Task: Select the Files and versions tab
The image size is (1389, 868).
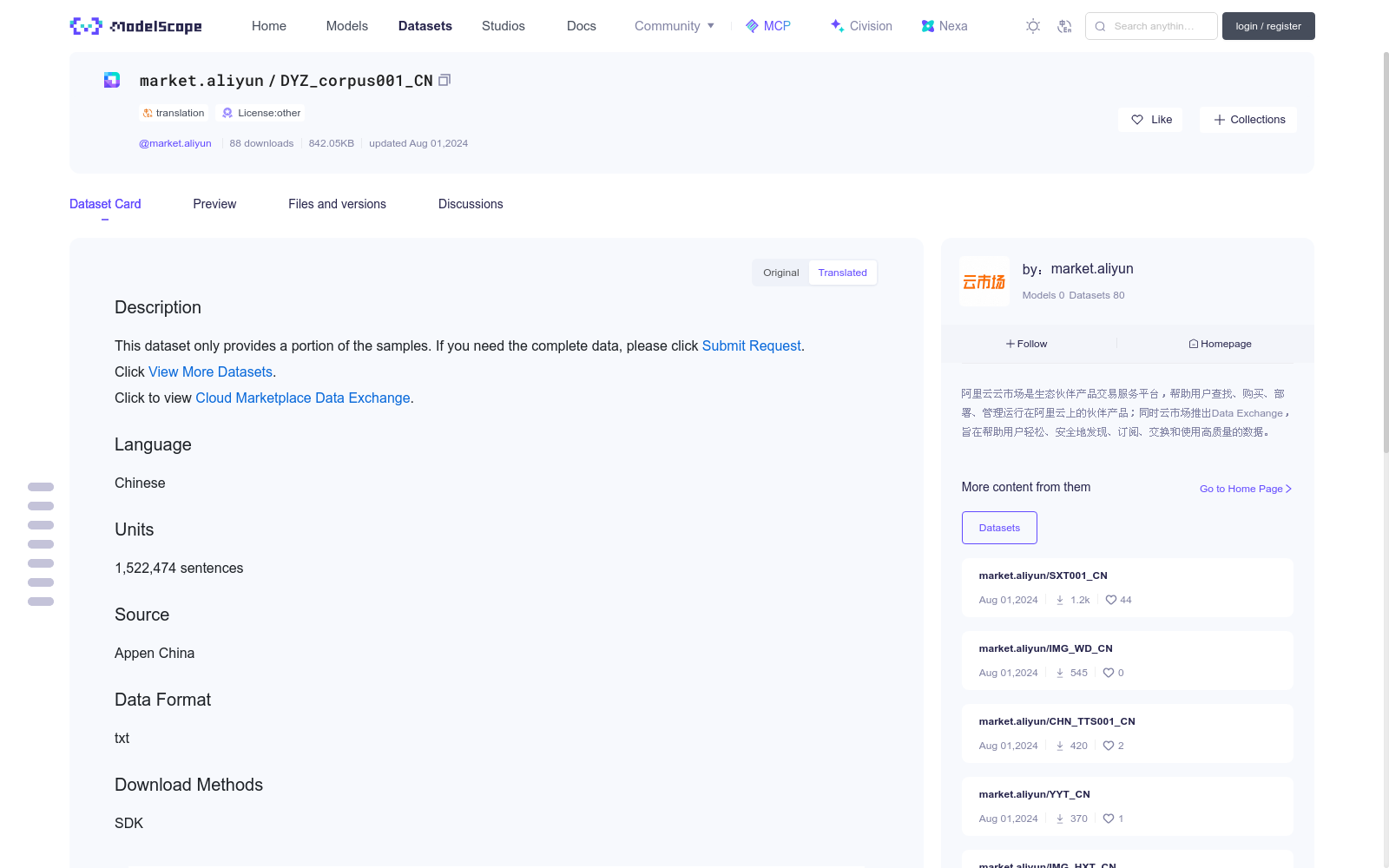Action: (x=337, y=204)
